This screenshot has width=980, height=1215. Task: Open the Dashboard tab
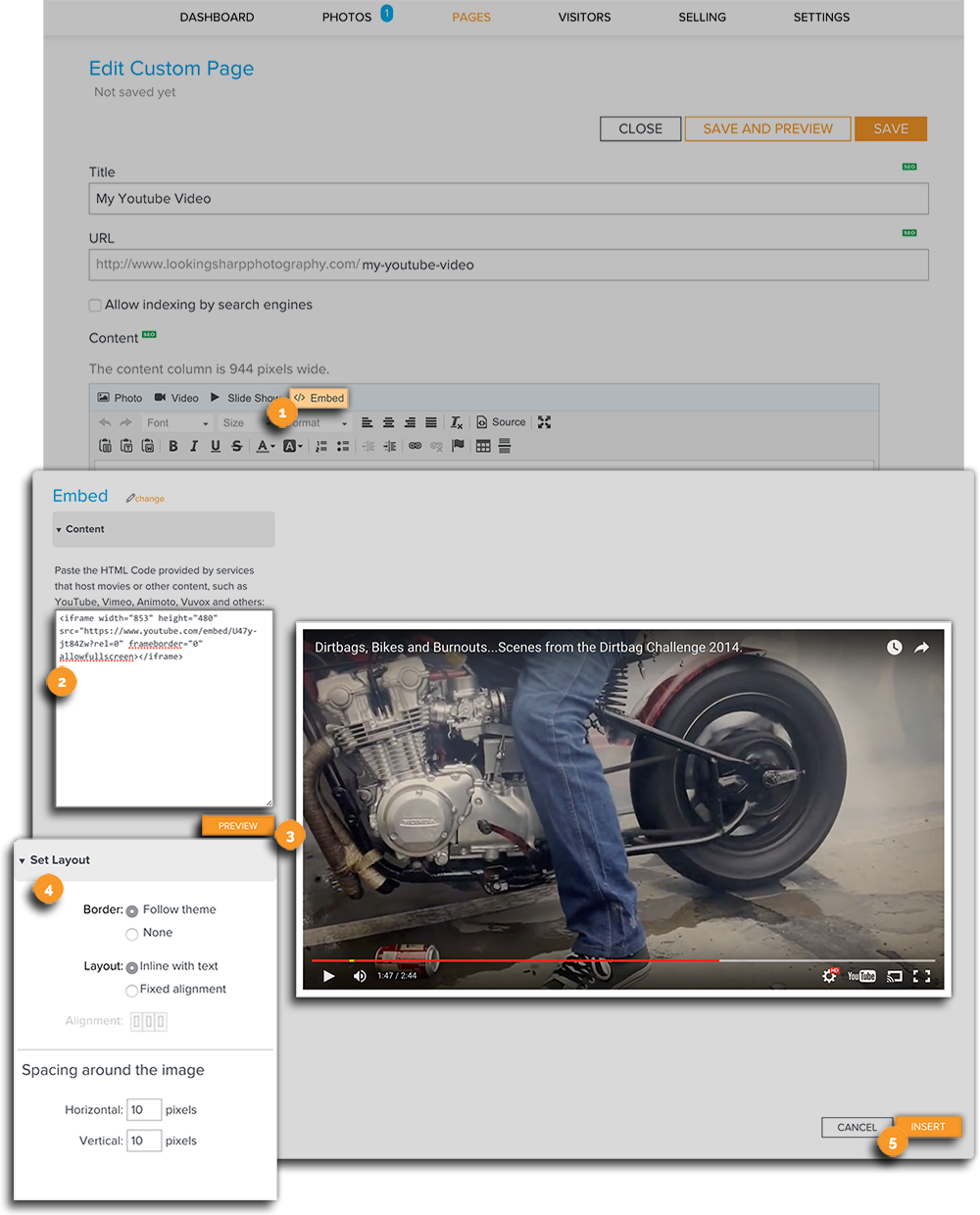217,18
